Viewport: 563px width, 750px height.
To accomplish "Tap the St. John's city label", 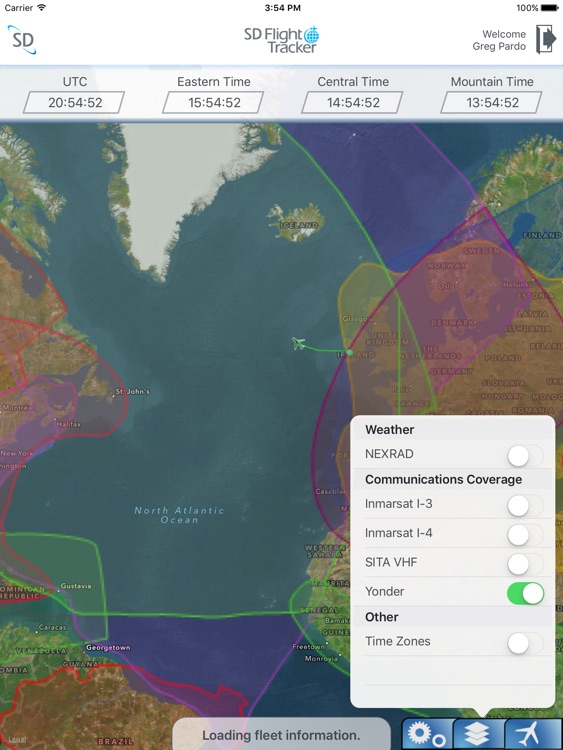I will click(x=132, y=391).
